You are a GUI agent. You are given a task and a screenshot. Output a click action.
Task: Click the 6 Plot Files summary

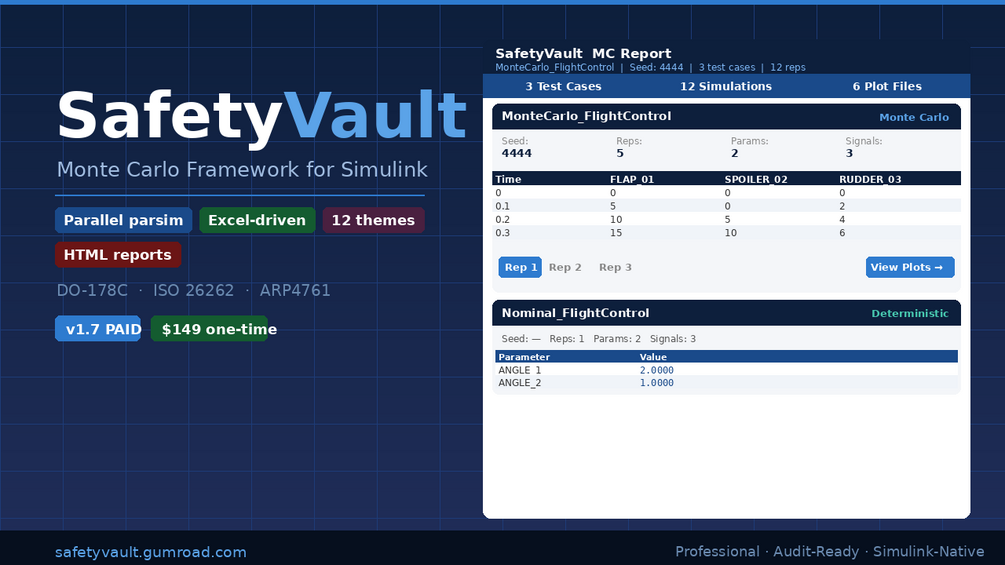pos(887,86)
